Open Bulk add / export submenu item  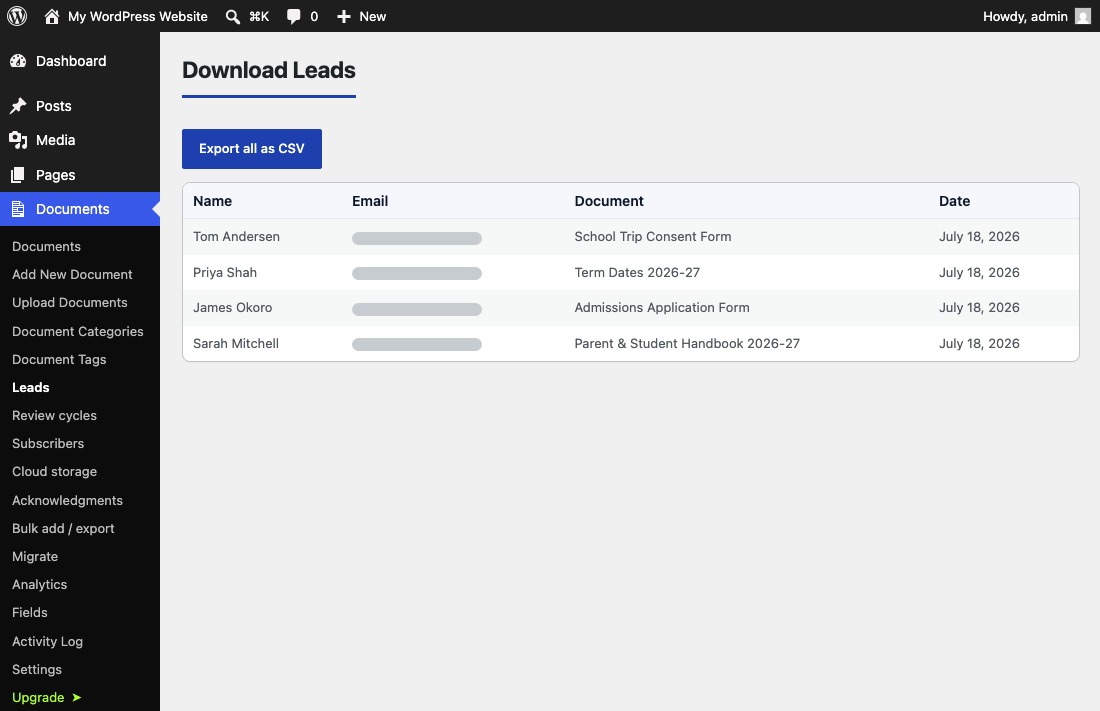point(63,529)
